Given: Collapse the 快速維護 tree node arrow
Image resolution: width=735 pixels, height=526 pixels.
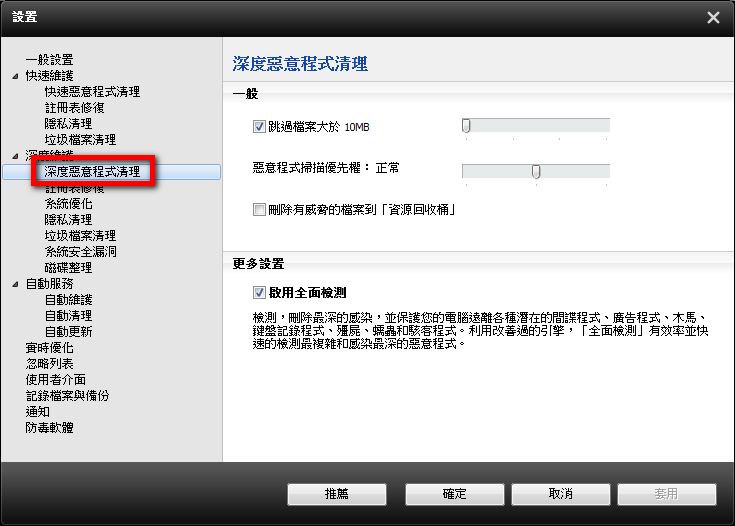Looking at the screenshot, I should [x=15, y=76].
